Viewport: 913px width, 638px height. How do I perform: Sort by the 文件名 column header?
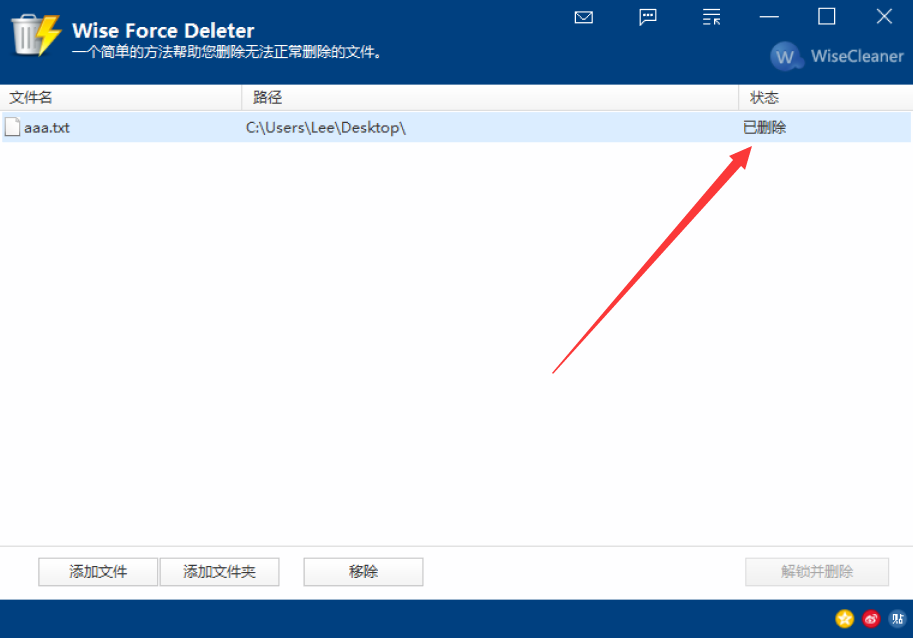coord(121,97)
